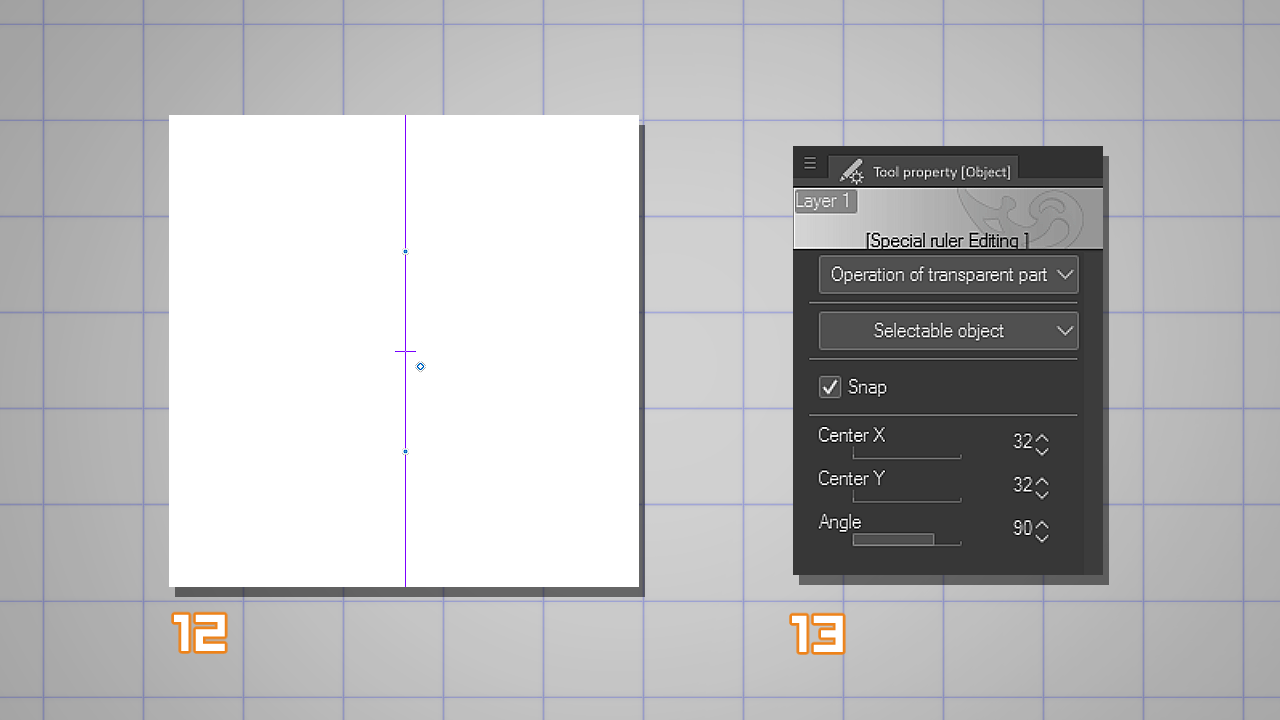Click the Center X slider bar
The height and width of the screenshot is (720, 1280).
coord(906,455)
